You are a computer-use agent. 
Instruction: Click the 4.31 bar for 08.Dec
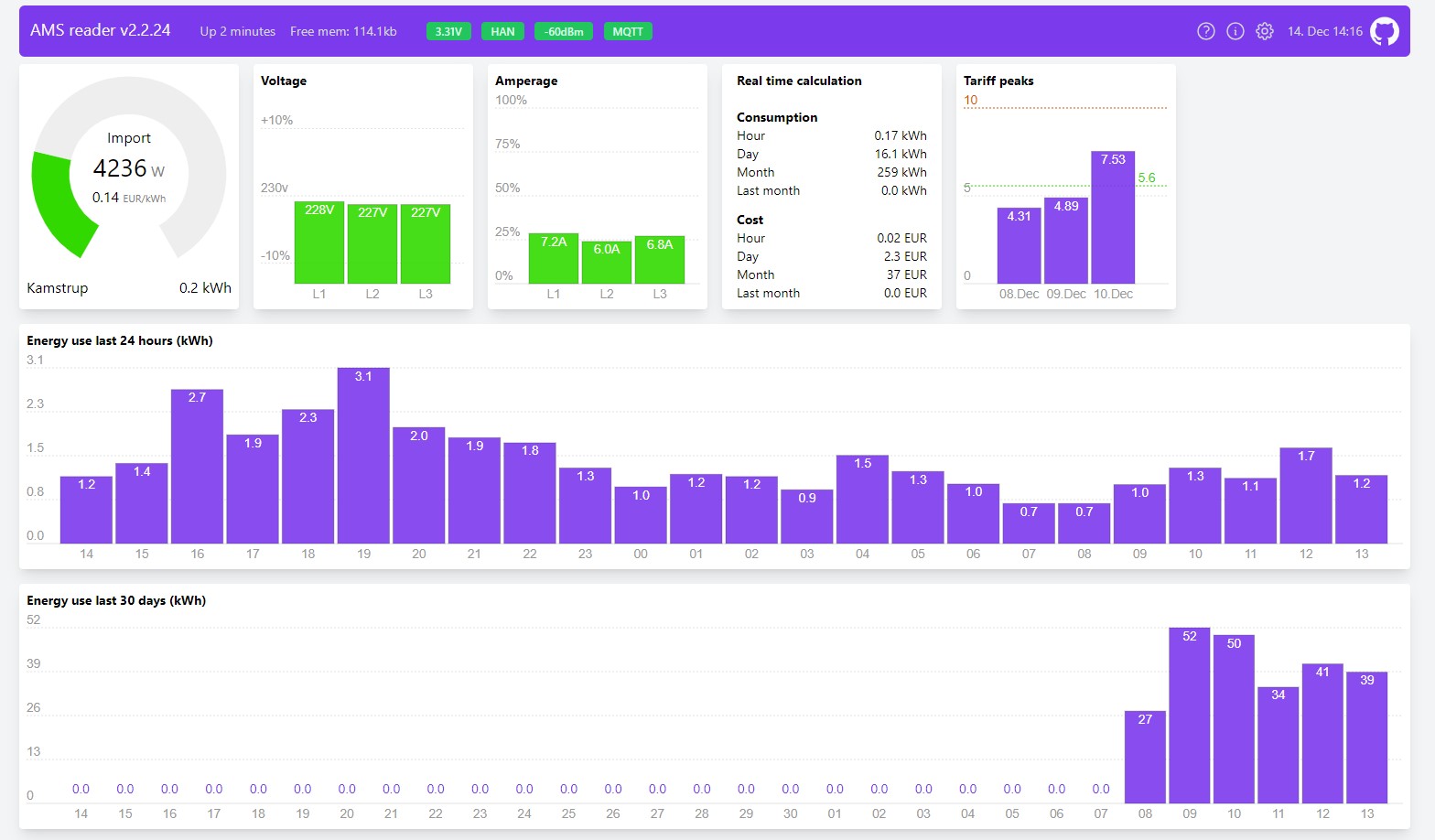click(1020, 245)
